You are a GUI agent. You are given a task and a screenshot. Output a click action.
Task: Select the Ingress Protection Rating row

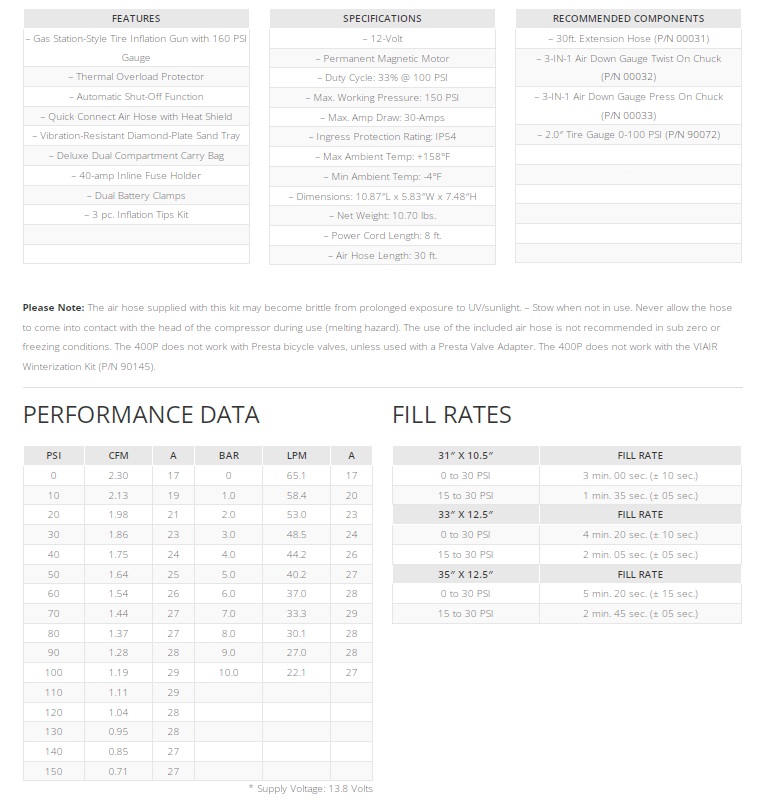(x=382, y=136)
